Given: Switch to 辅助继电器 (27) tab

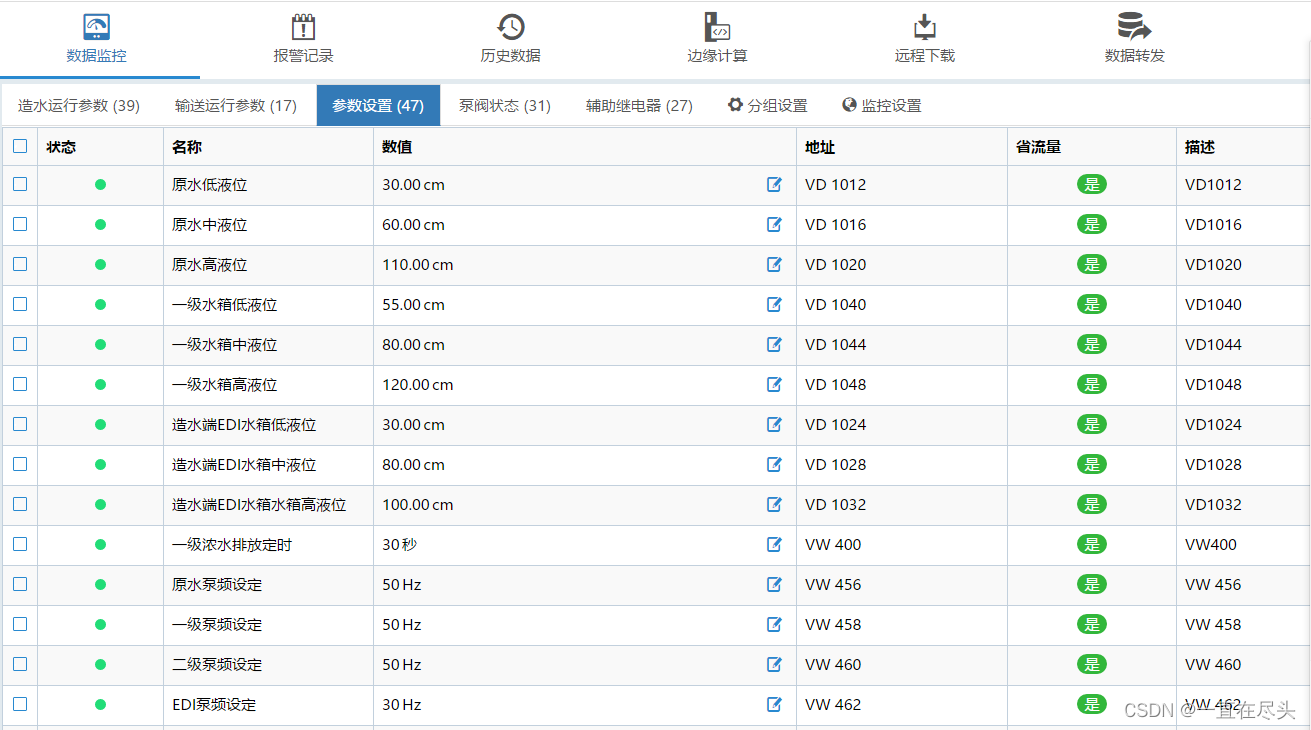Looking at the screenshot, I should click(639, 105).
